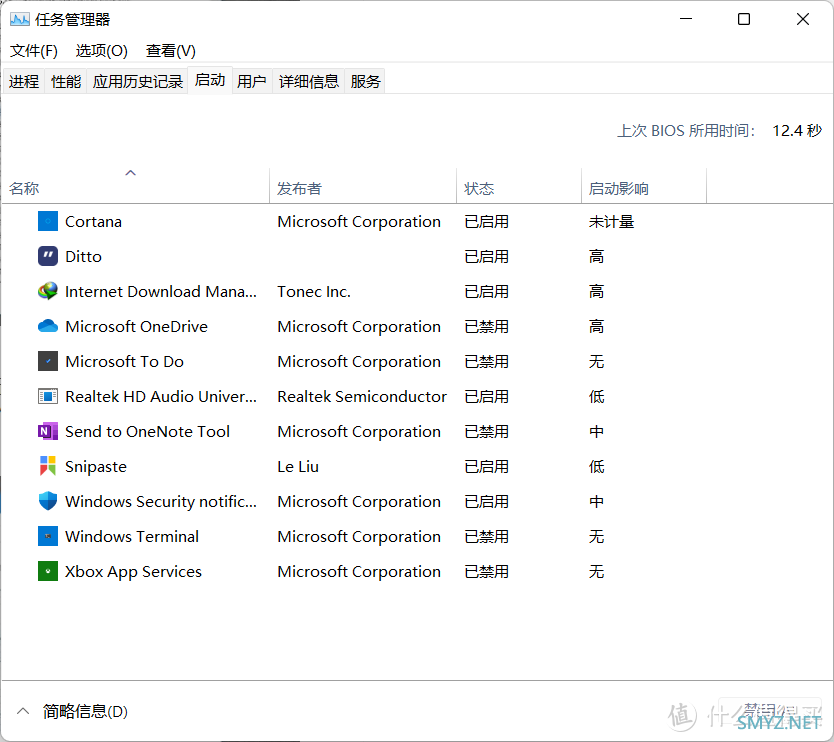Select Internet Download Mana... row name
The width and height of the screenshot is (834, 742).
click(x=161, y=291)
